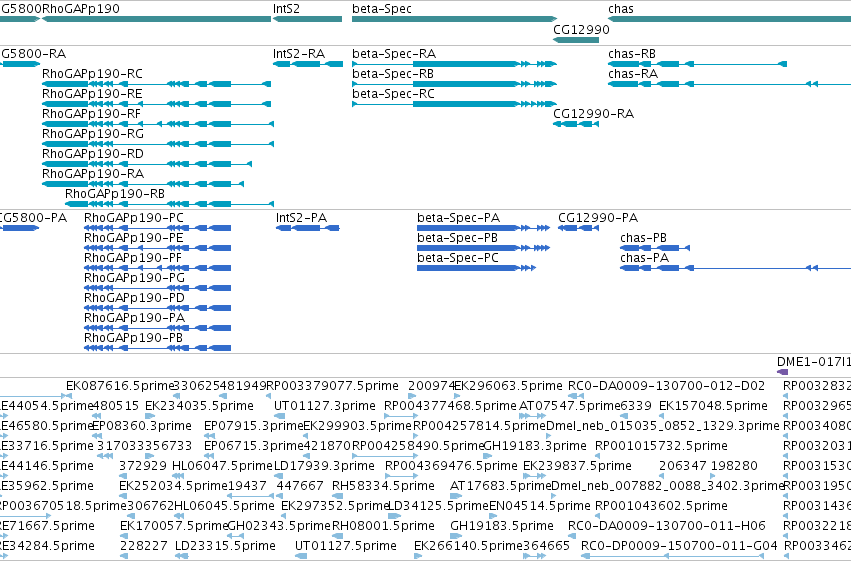Screen dimensions: 851x561
Task: Open the beta-Spec-PC protein label
Action: pos(458,258)
